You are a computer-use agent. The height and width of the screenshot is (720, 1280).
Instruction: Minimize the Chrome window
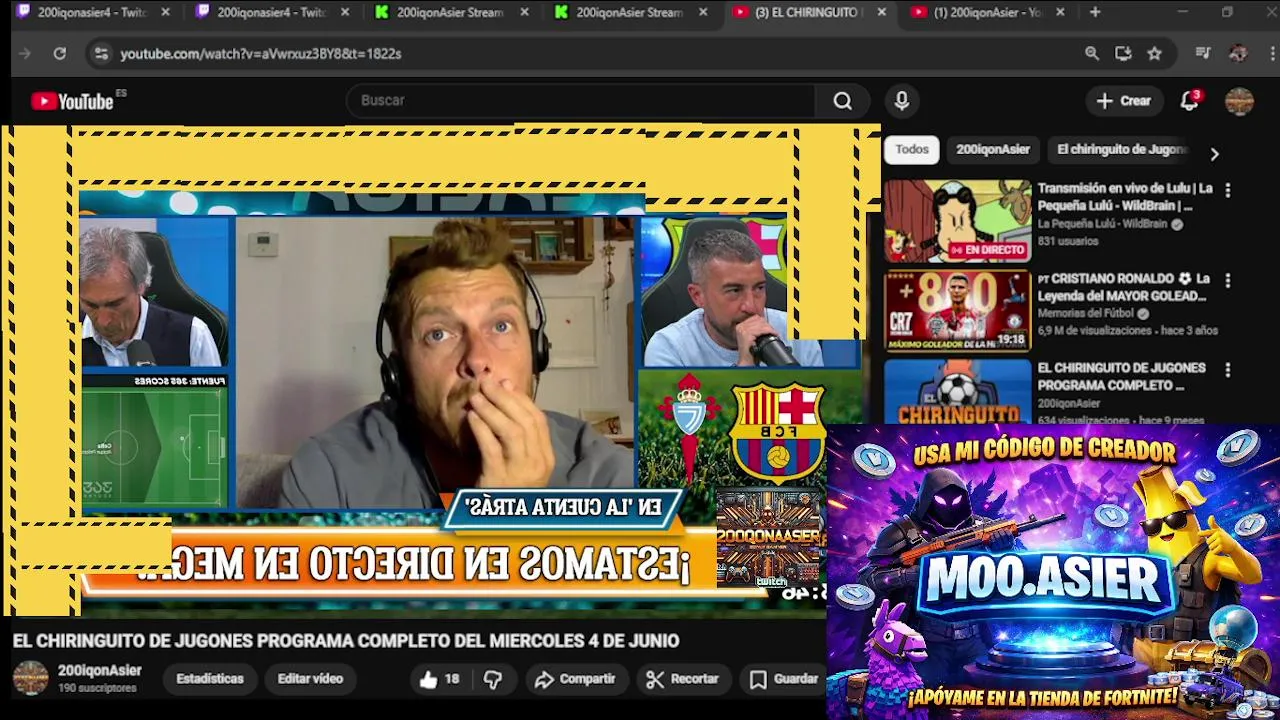tap(1182, 12)
